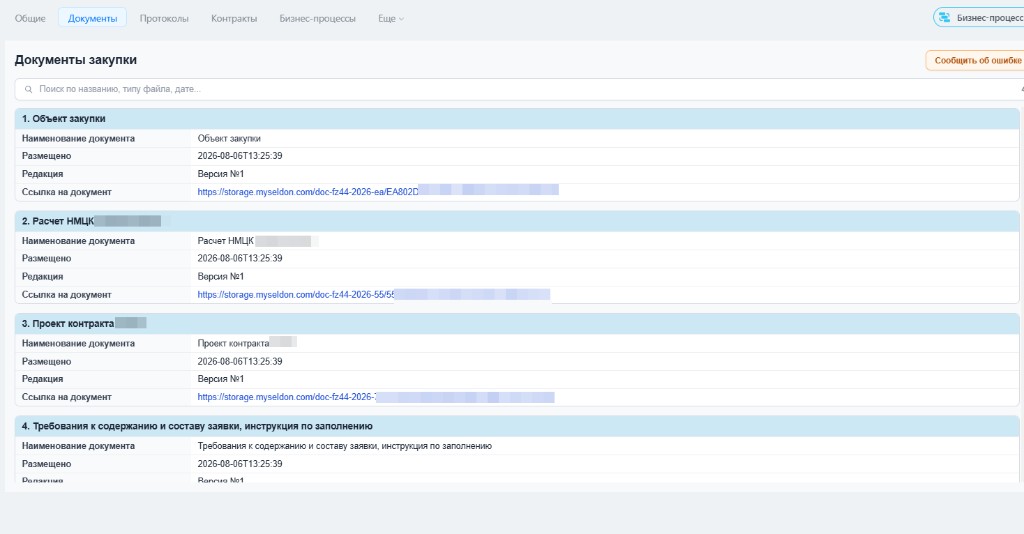Open the Общие tab
Image resolution: width=1024 pixels, height=534 pixels.
(30, 18)
